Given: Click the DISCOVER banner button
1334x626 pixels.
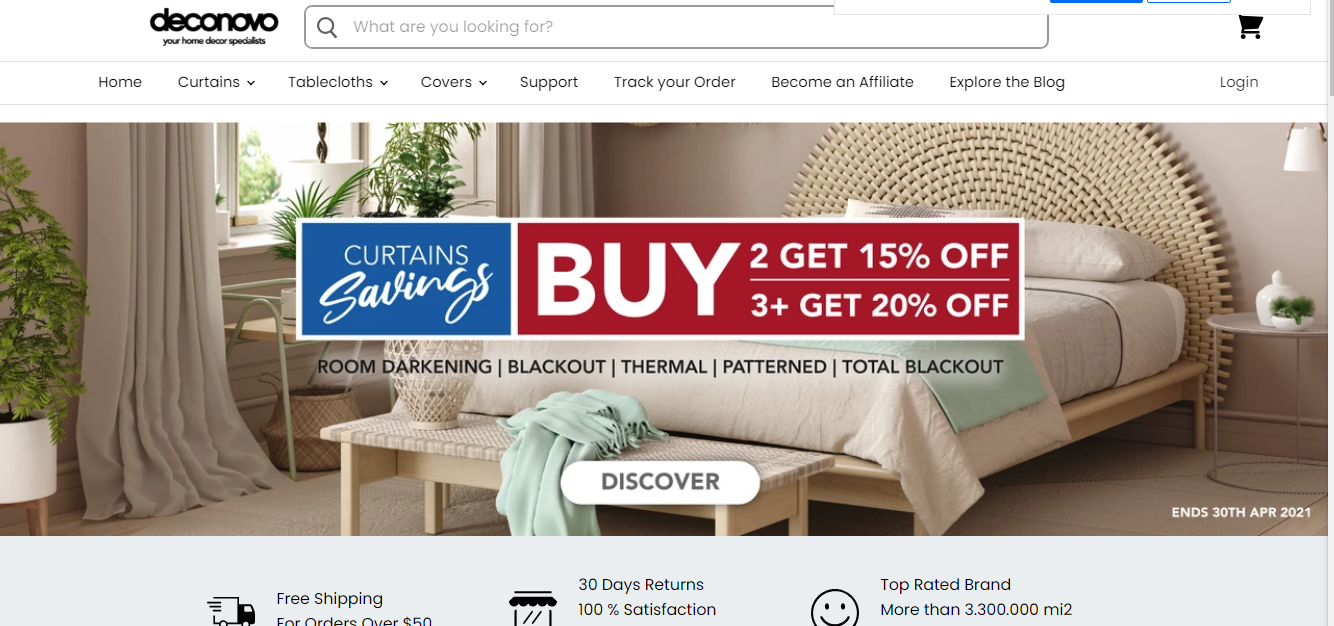Looking at the screenshot, I should 660,482.
